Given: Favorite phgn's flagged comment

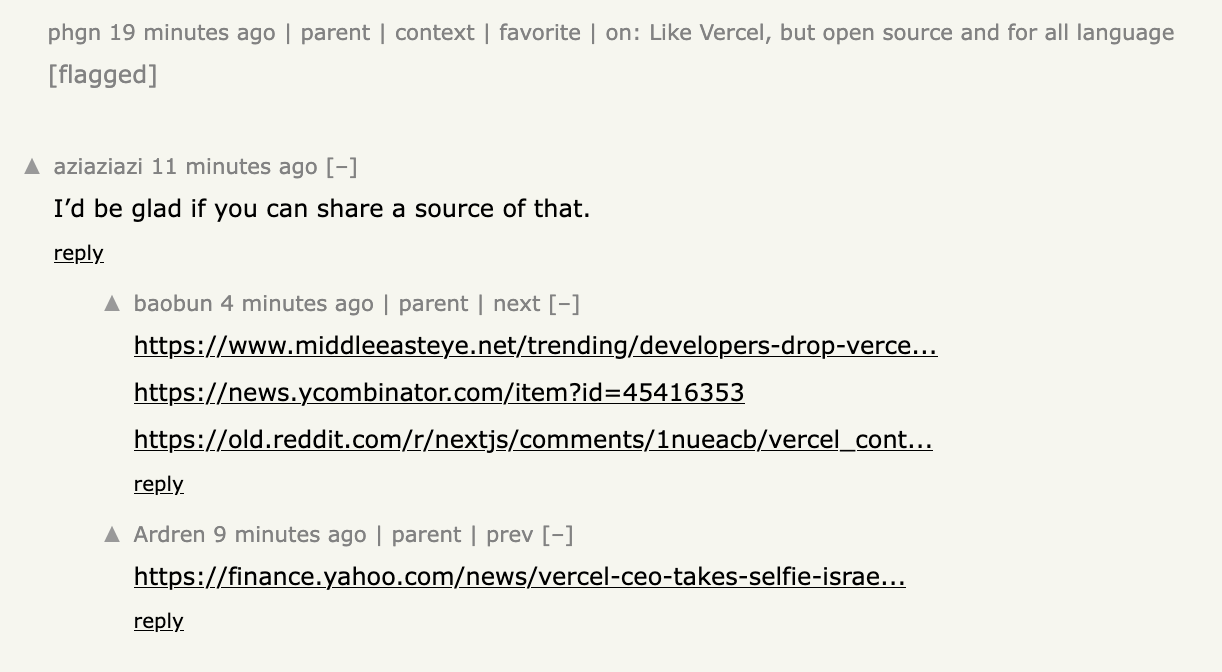Looking at the screenshot, I should click(x=539, y=33).
